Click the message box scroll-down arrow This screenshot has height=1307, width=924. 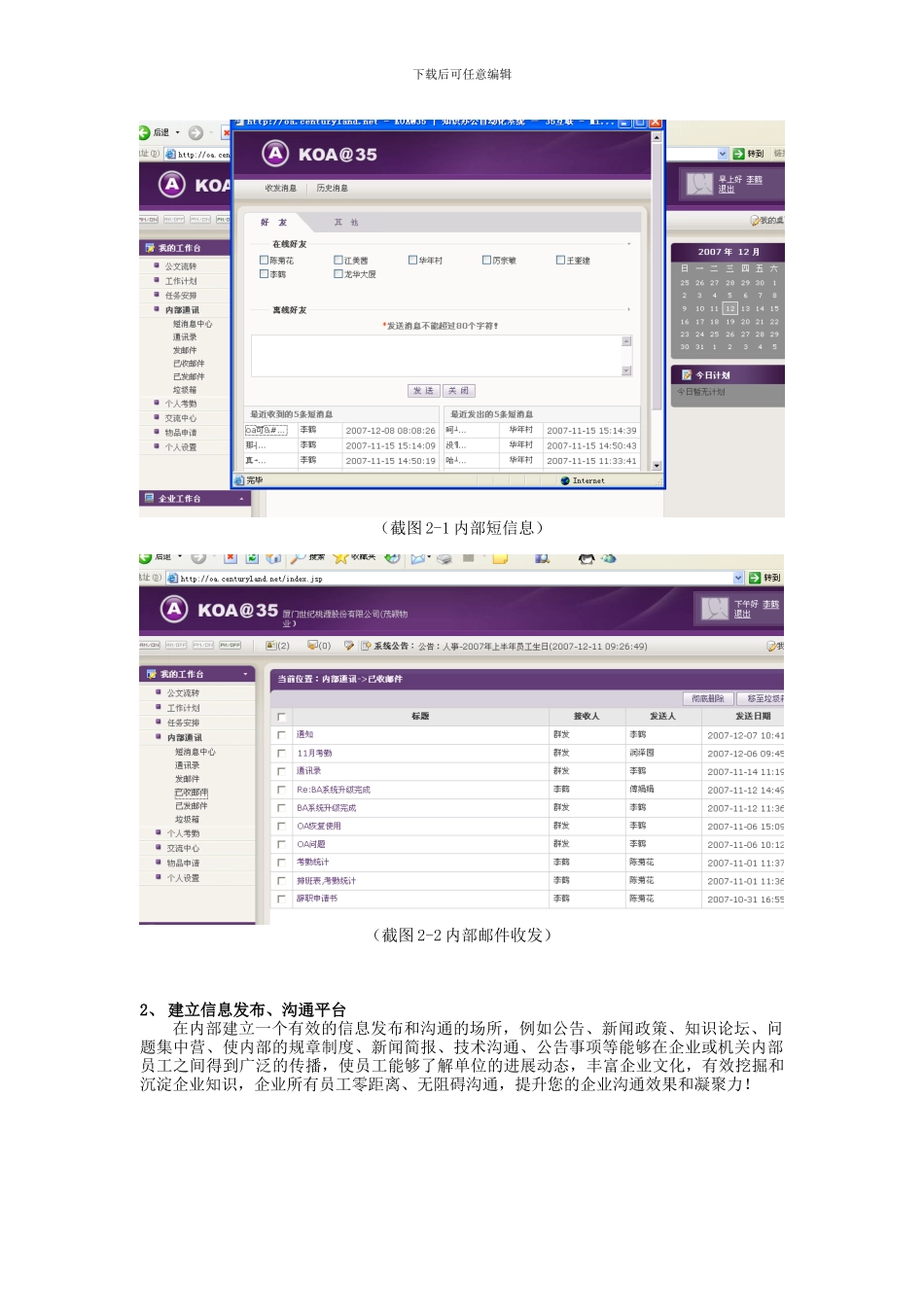tap(626, 371)
